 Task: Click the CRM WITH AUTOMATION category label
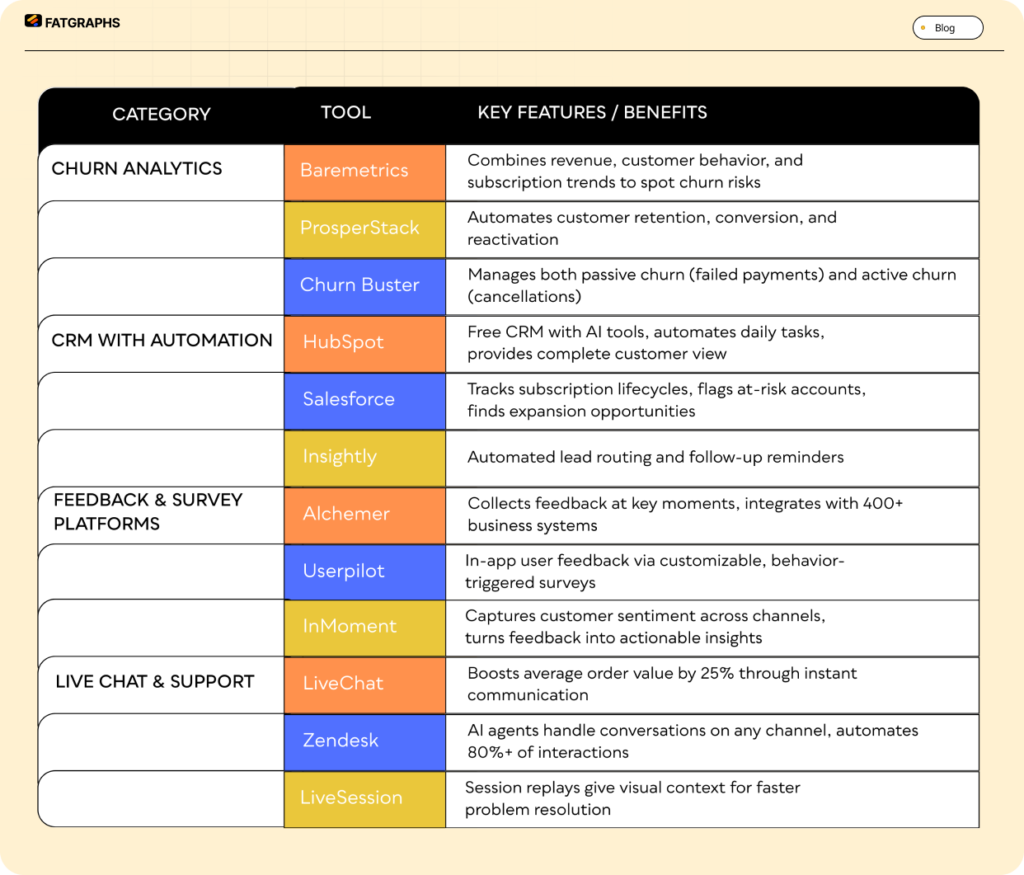162,340
